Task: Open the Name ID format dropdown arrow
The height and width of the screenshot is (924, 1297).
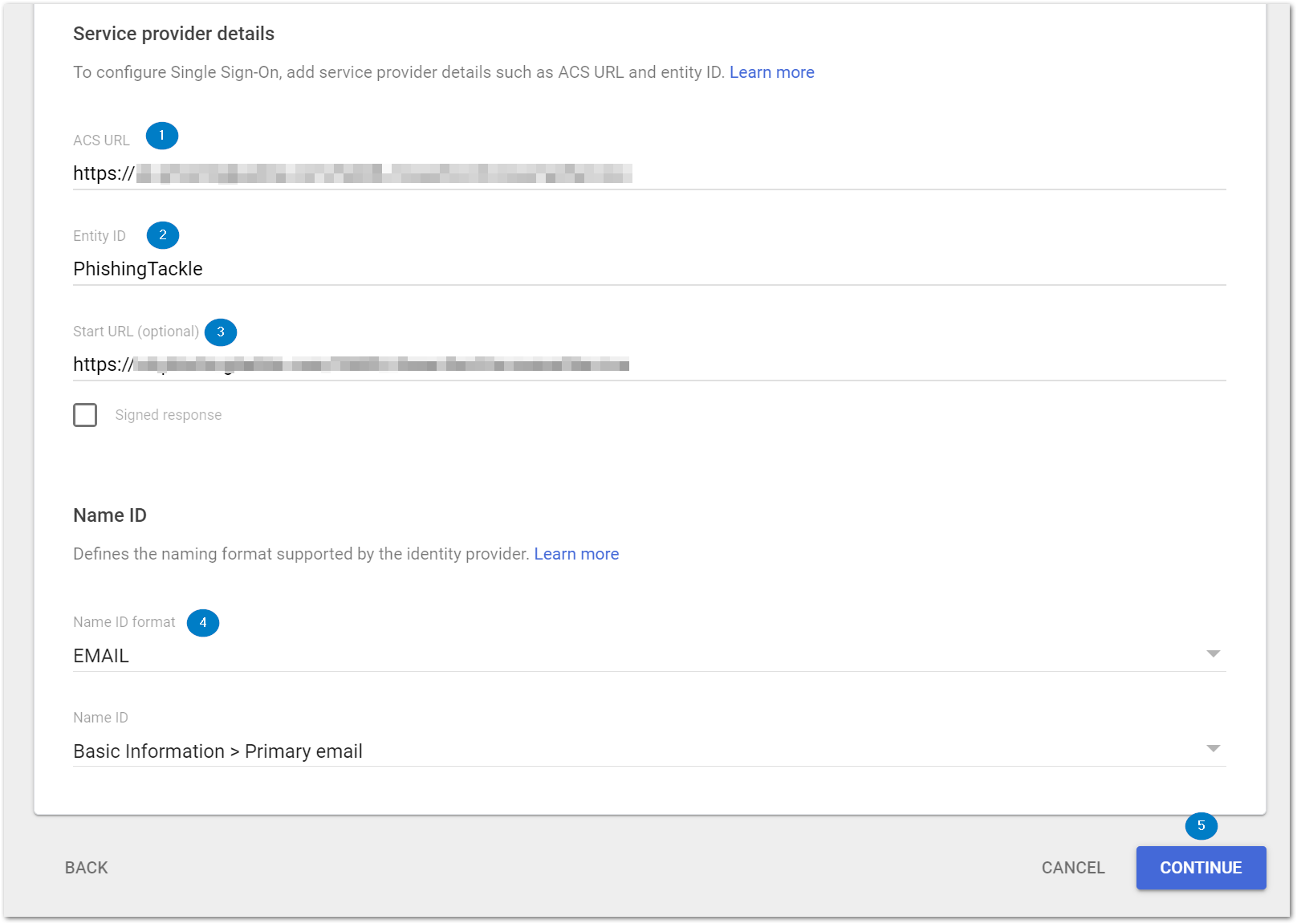Action: 1213,654
